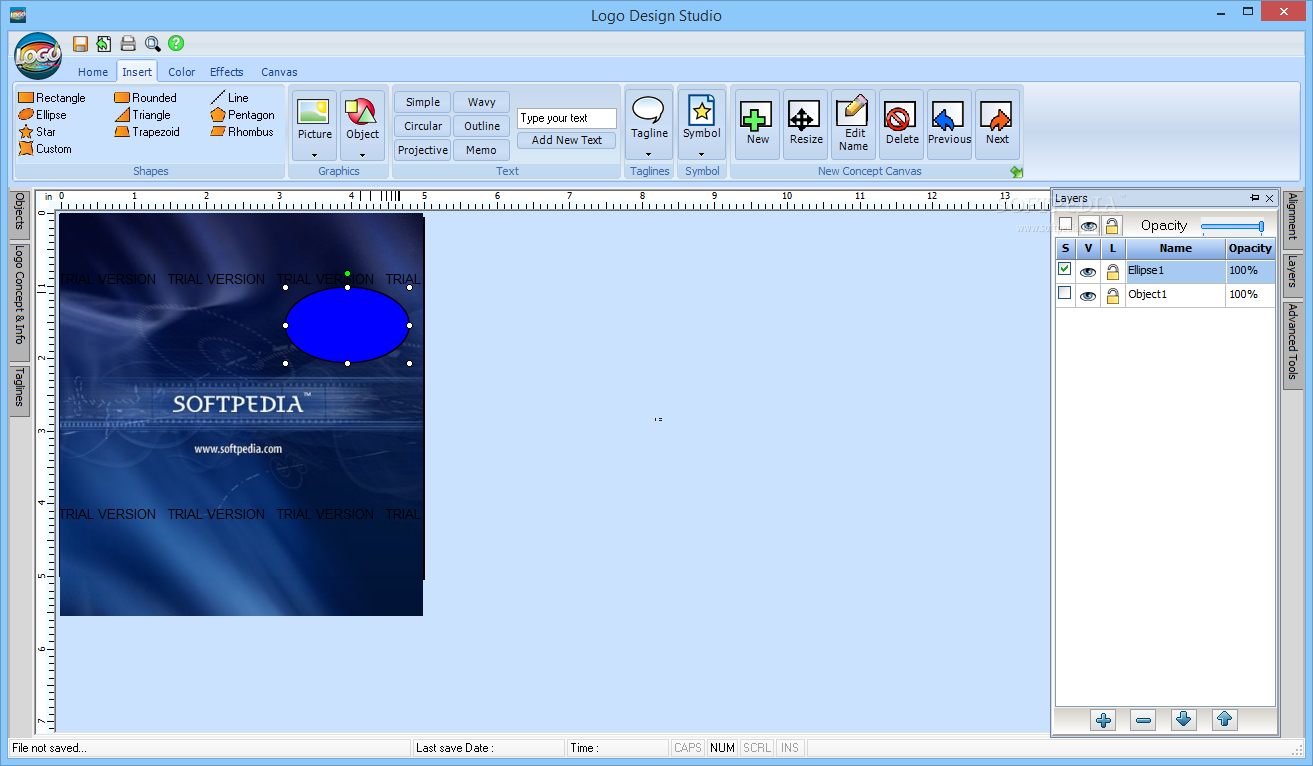
Task: Hide the Object1 layer via eye icon
Action: 1088,295
